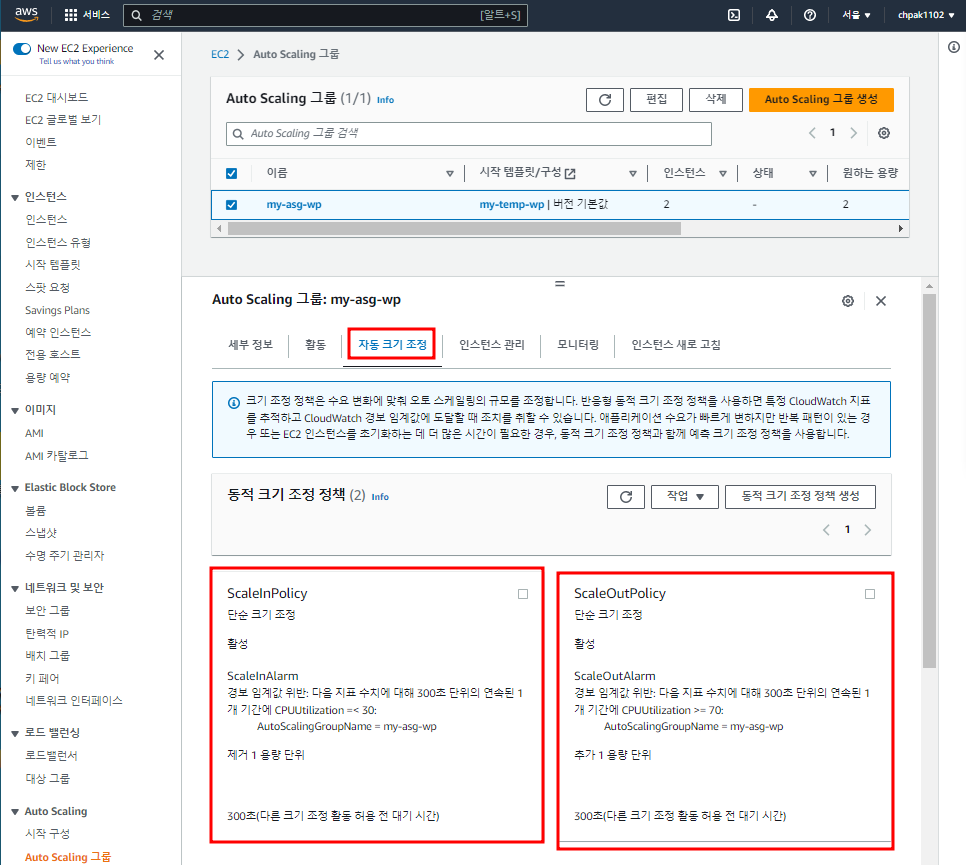Toggle the New EC2 Experience switch
Viewport: 966px width, 865px height.
(22, 49)
